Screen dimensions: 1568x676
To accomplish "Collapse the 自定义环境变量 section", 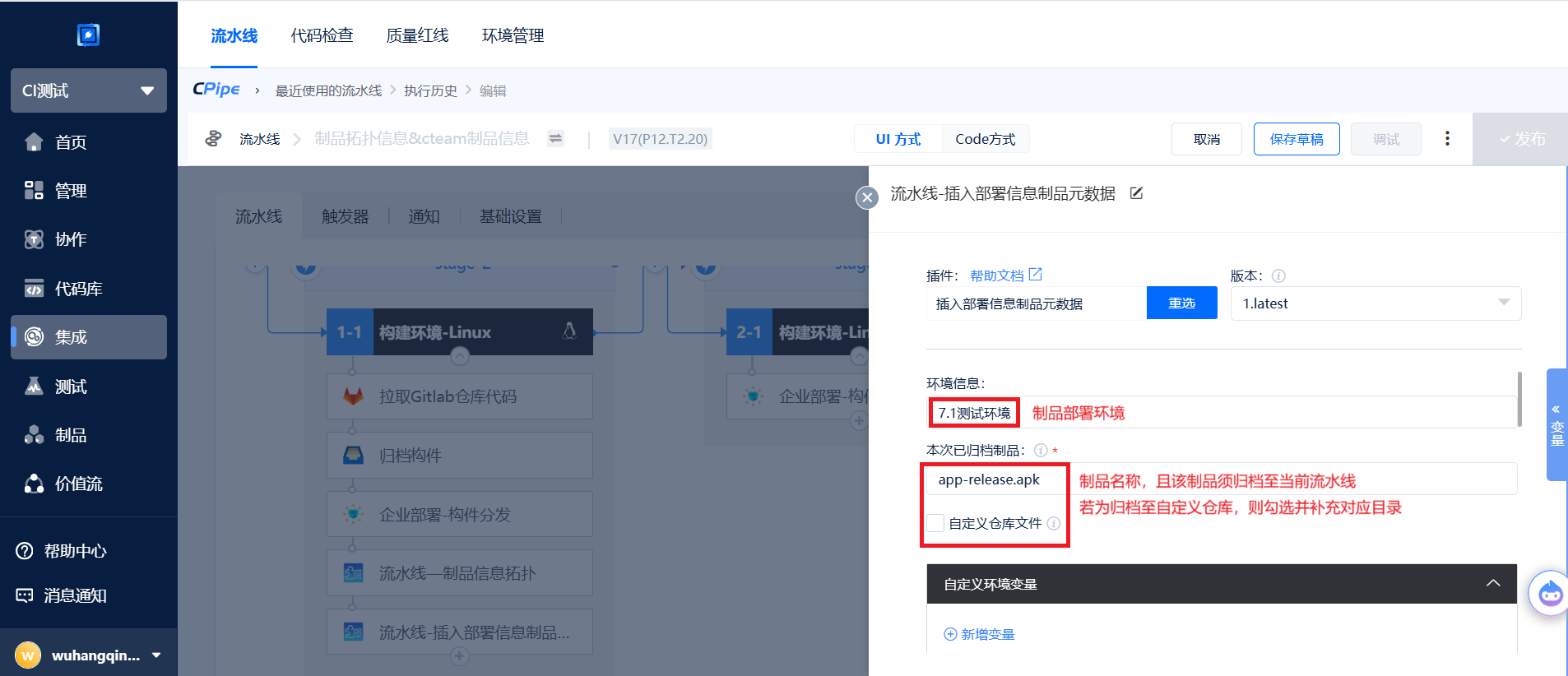I will (1492, 584).
